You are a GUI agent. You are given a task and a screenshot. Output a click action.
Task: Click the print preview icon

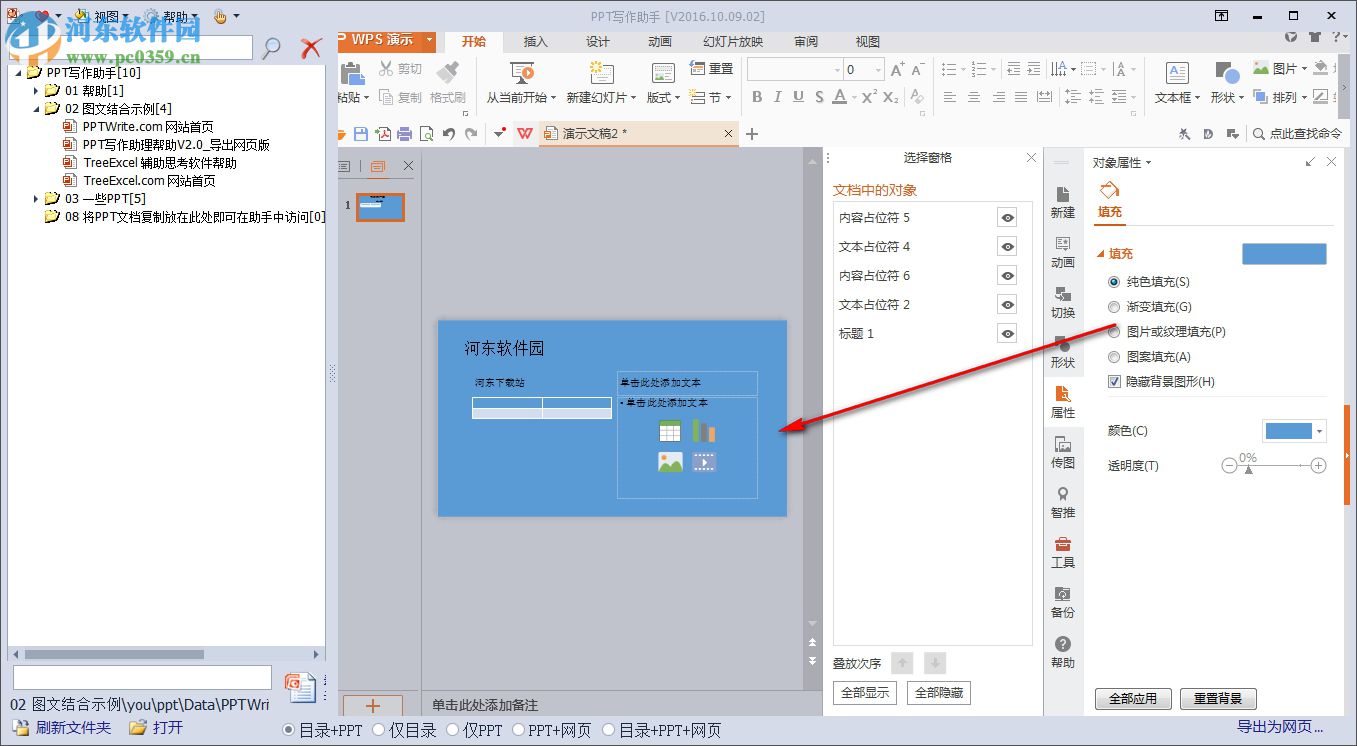(x=427, y=134)
